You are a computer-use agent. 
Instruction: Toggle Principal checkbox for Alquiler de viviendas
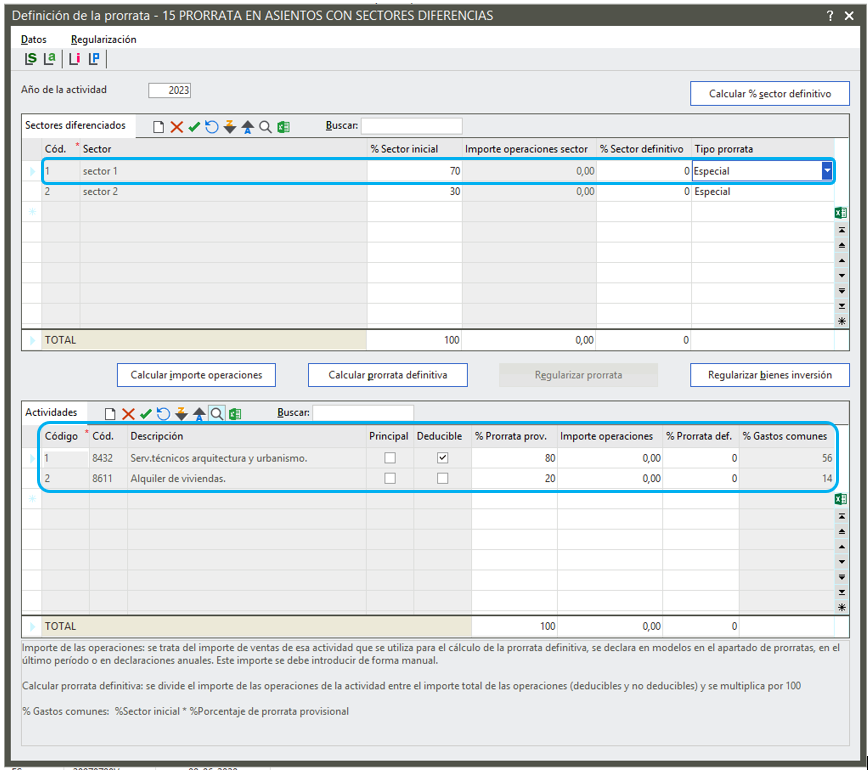pyautogui.click(x=390, y=478)
